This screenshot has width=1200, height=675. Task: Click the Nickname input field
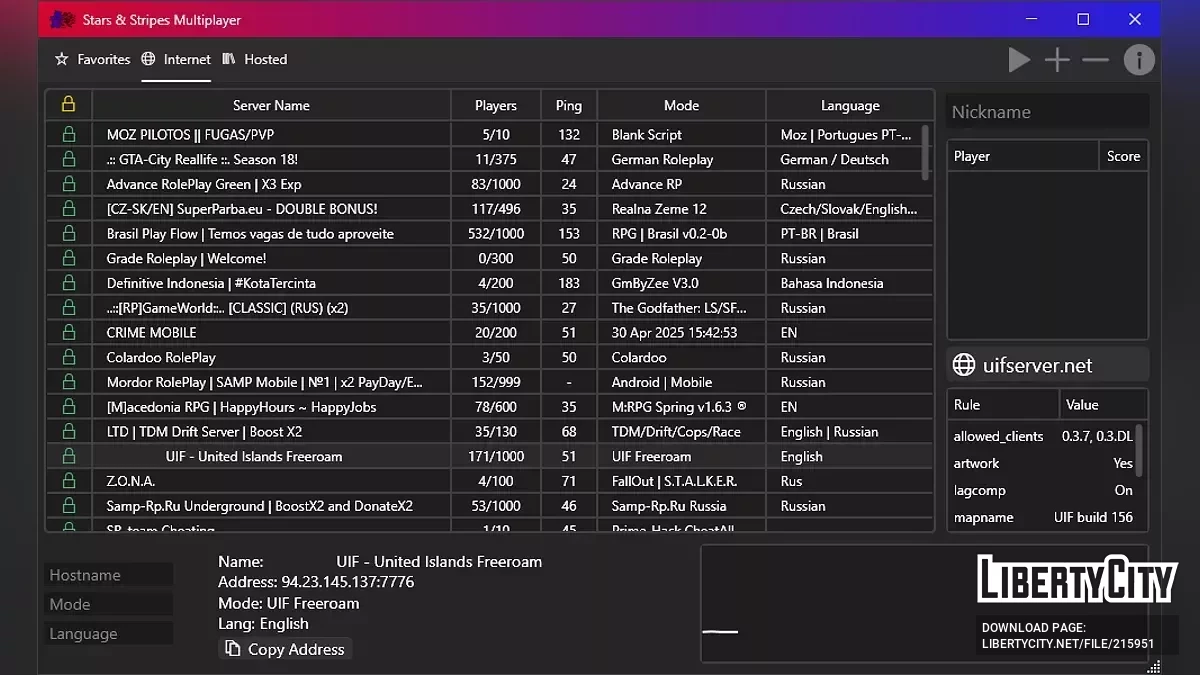click(1047, 112)
